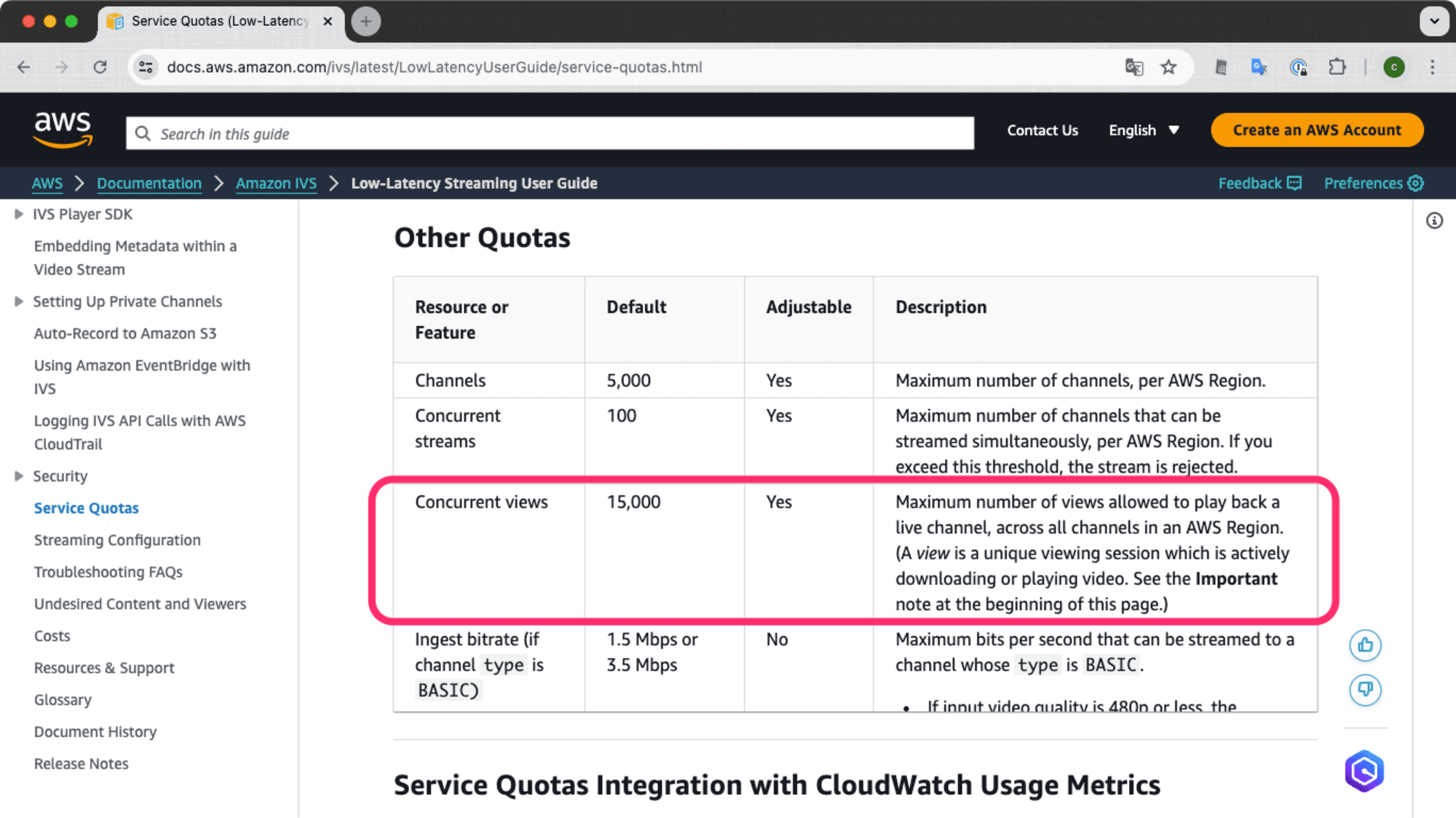Open the green profile avatar

coord(1393,67)
